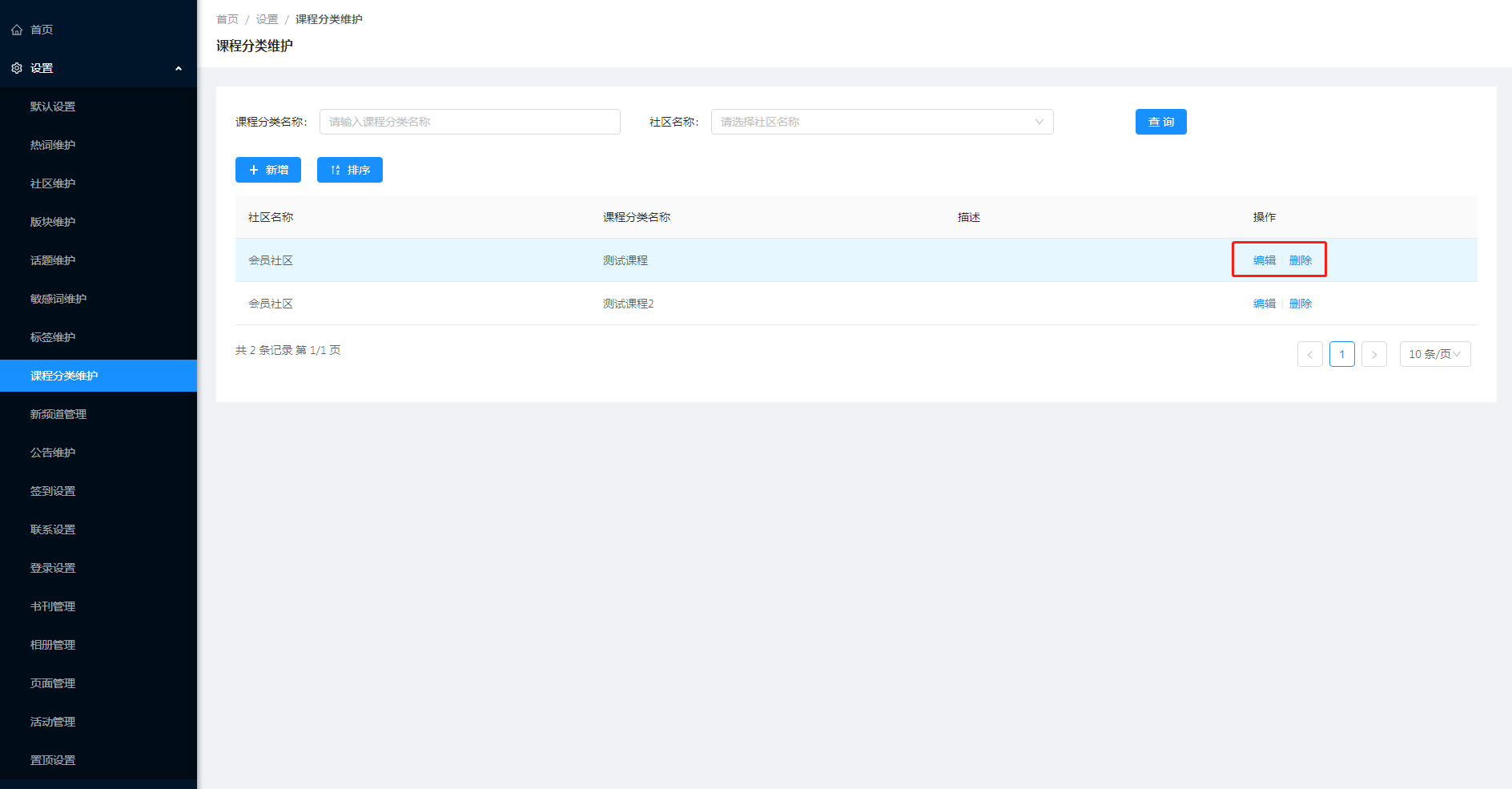Click the home icon in sidebar

click(17, 30)
